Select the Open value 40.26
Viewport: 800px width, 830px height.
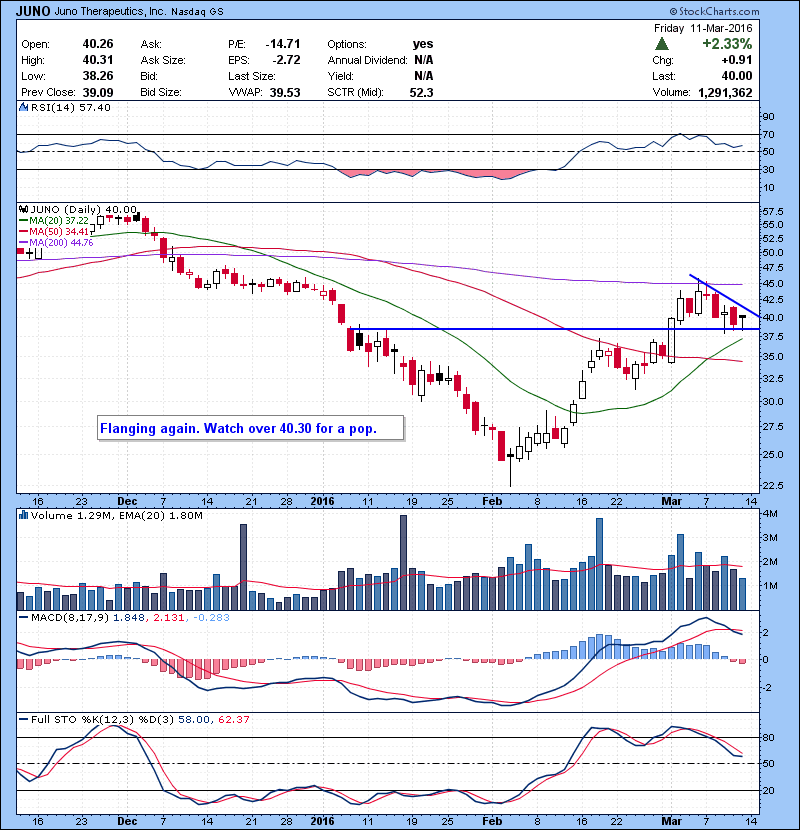pos(98,44)
